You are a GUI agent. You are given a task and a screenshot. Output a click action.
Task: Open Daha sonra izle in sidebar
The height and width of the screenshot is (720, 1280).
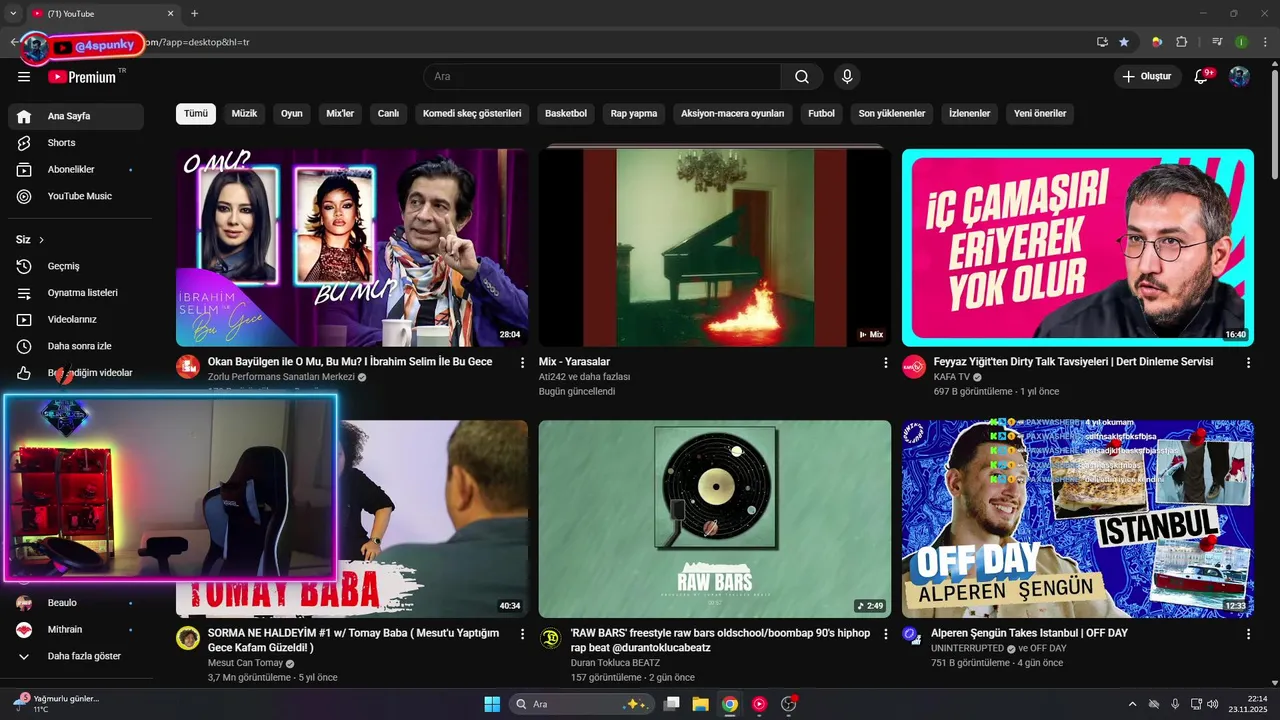coord(76,346)
